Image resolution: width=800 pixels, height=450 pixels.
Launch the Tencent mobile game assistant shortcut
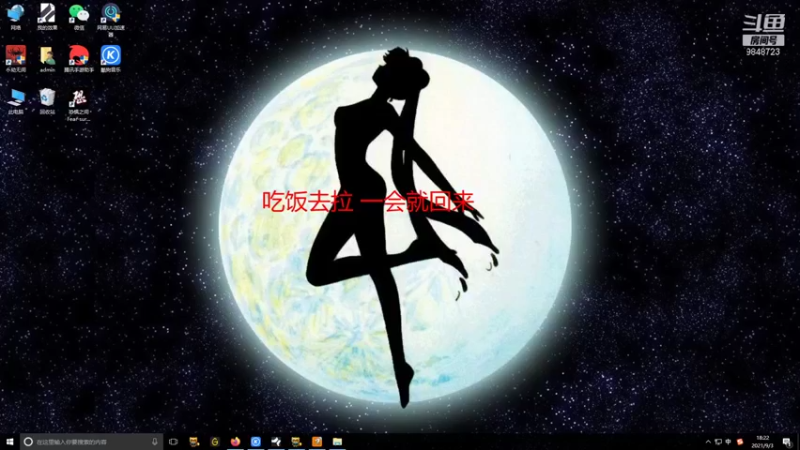[x=79, y=58]
